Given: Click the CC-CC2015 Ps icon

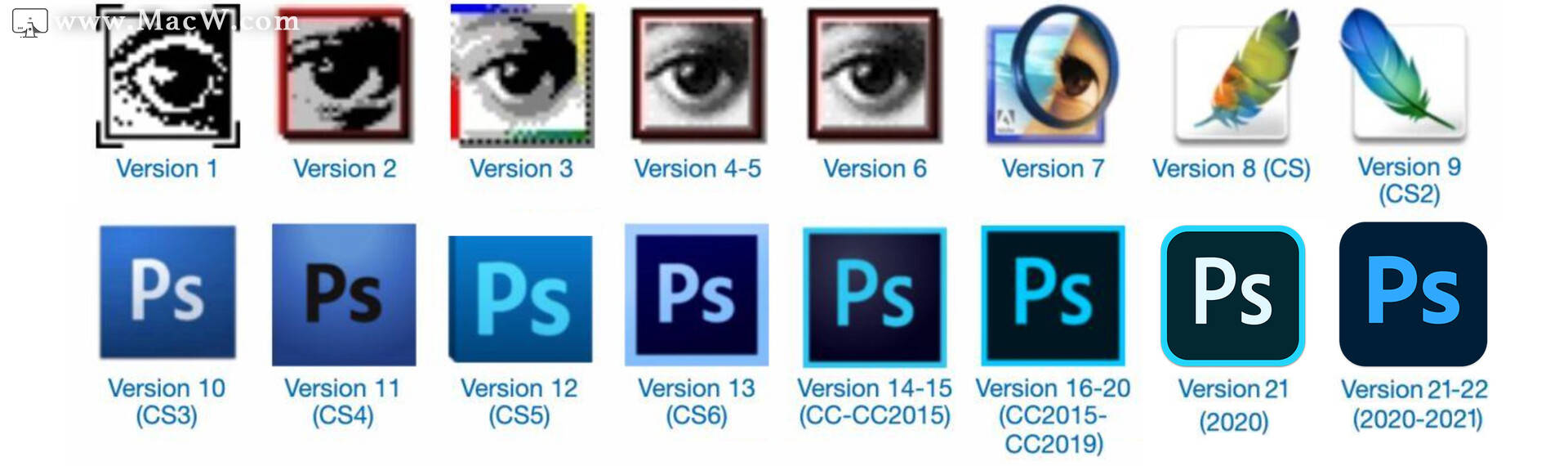Looking at the screenshot, I should coord(875,297).
